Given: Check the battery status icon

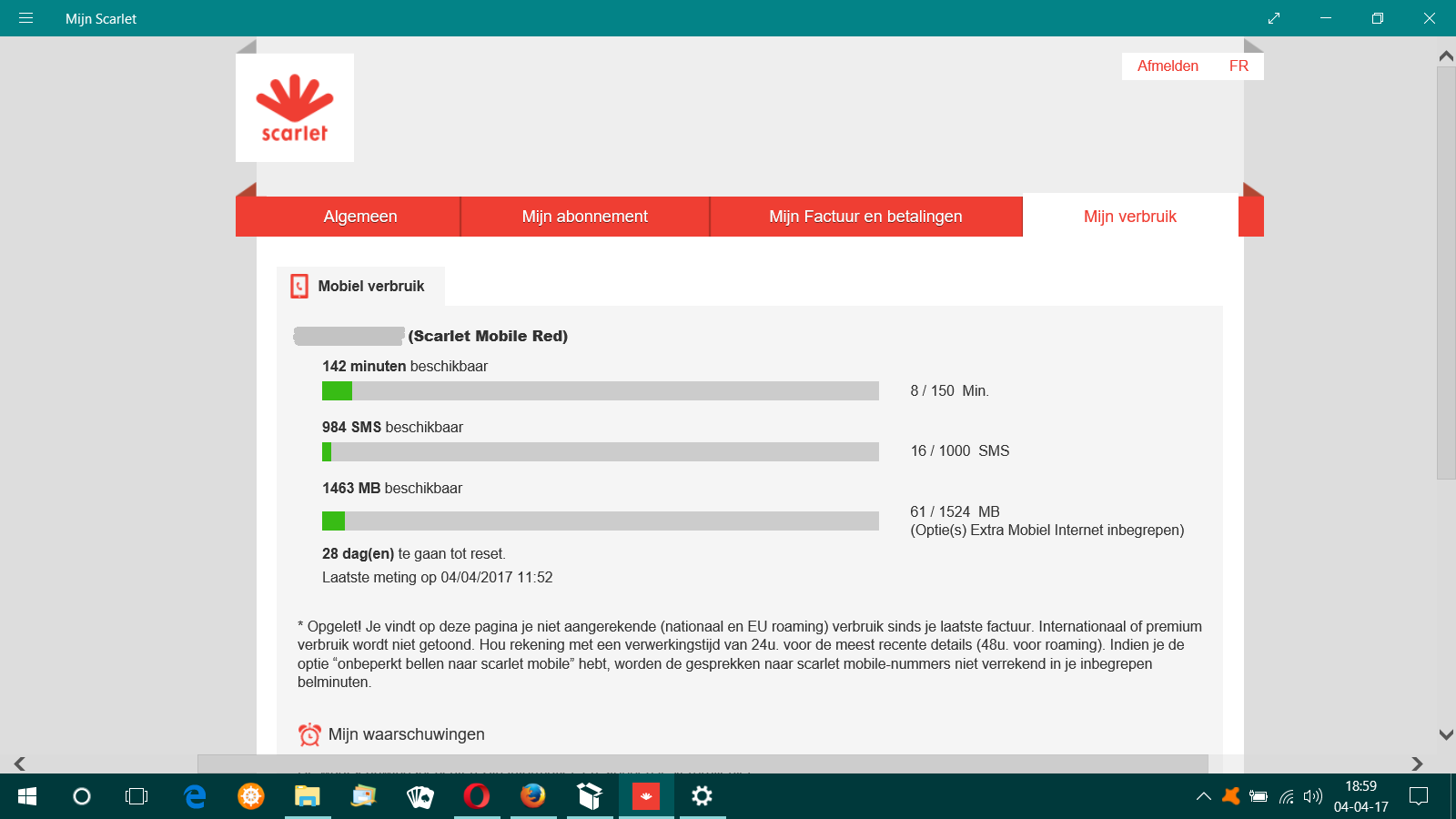Looking at the screenshot, I should pos(1259,796).
